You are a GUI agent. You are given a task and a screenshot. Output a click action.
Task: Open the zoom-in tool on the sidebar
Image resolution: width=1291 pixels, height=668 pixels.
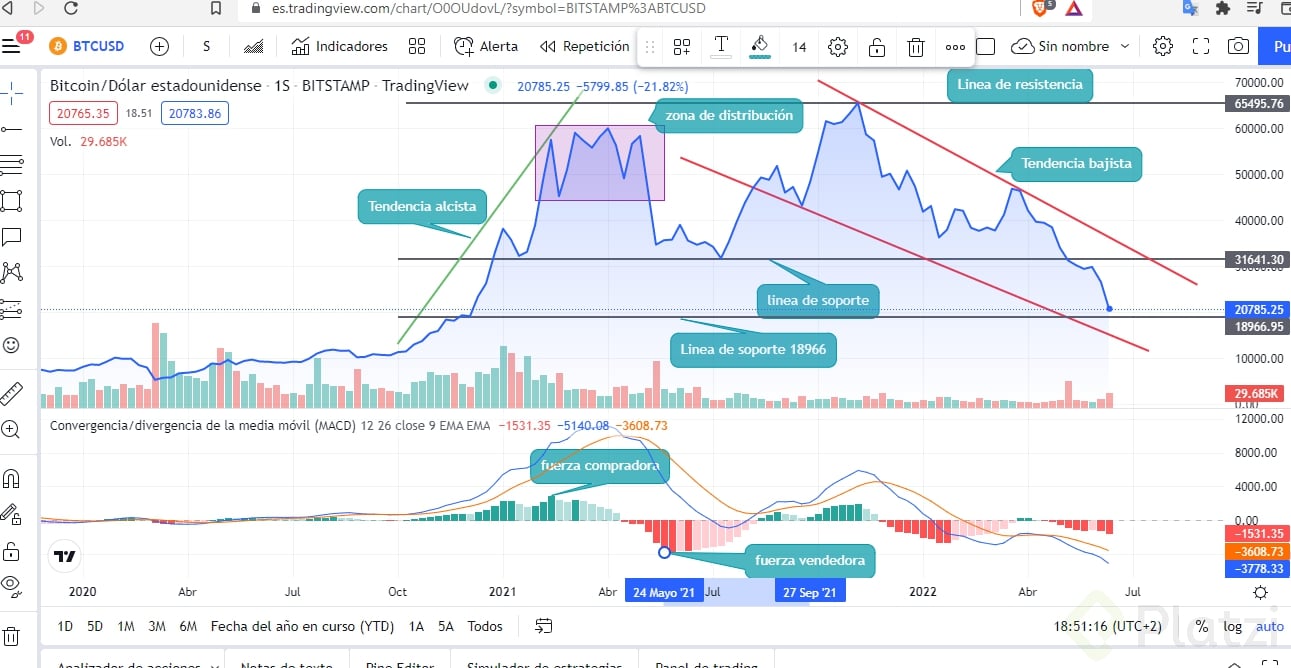[13, 431]
